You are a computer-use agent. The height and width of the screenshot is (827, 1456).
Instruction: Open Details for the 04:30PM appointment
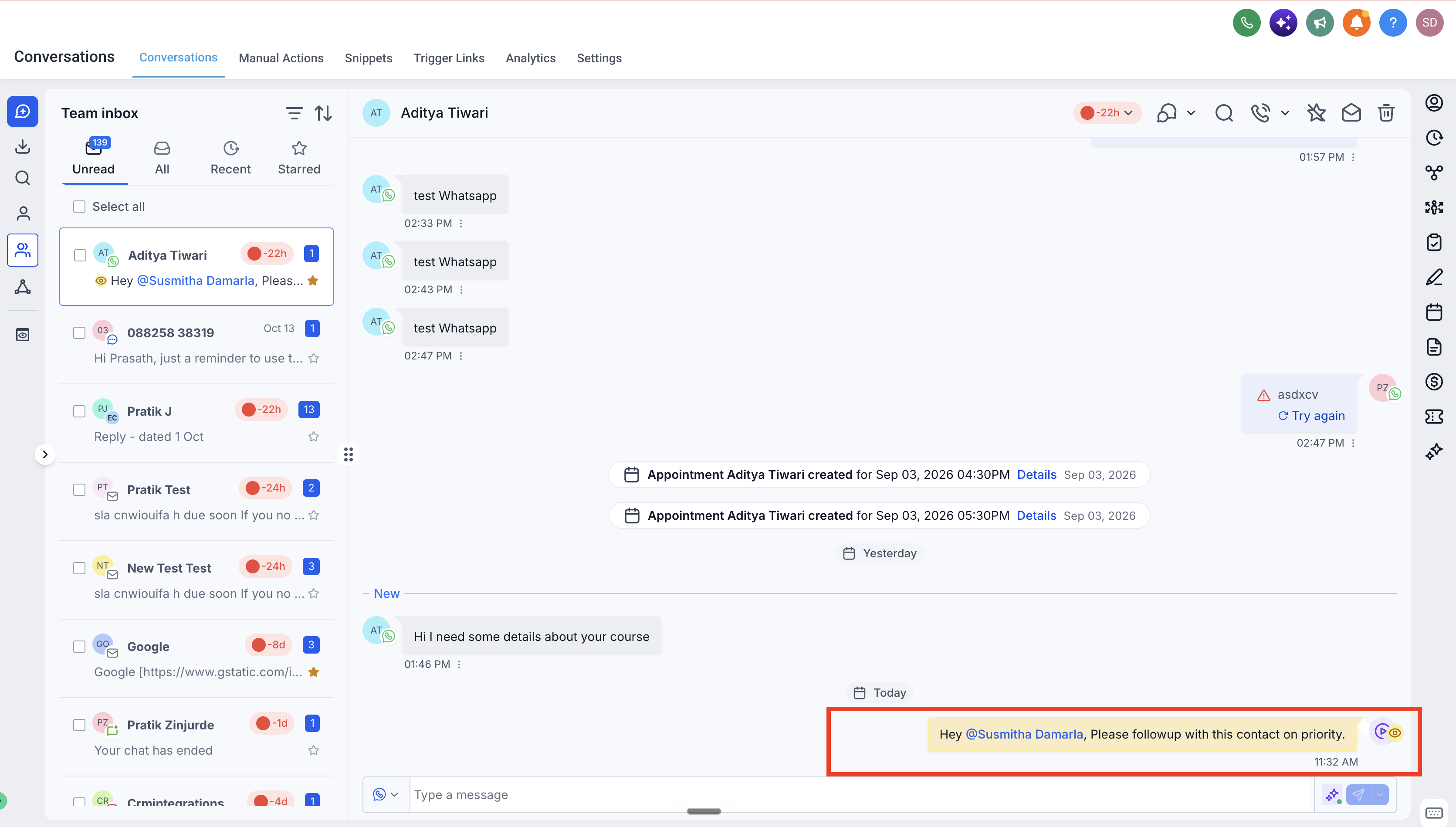(1036, 475)
